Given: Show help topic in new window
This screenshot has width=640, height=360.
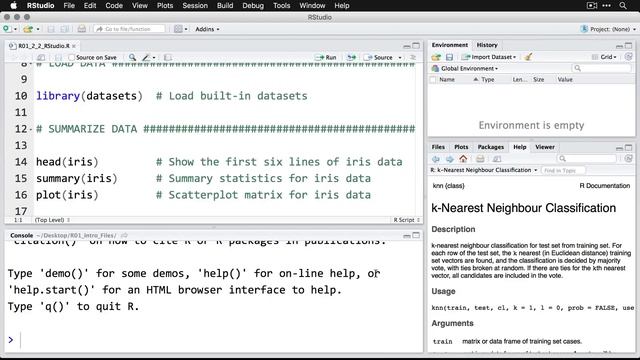Looking at the screenshot, I should (x=497, y=159).
